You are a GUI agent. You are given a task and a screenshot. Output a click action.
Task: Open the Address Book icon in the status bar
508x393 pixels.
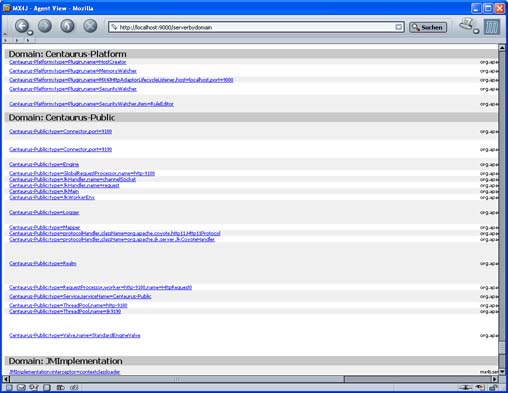pos(60,387)
